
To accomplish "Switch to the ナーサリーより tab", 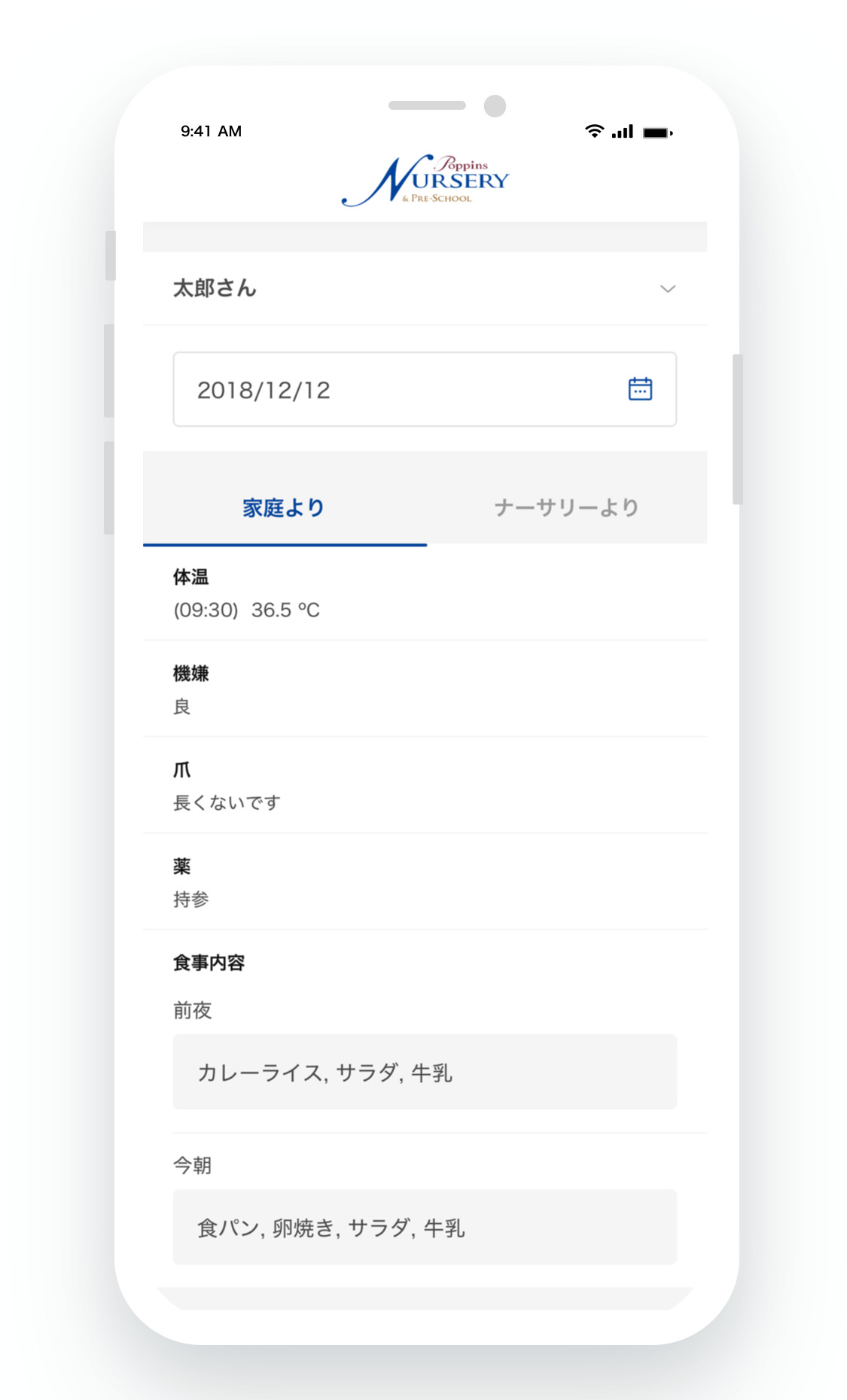I will 566,507.
